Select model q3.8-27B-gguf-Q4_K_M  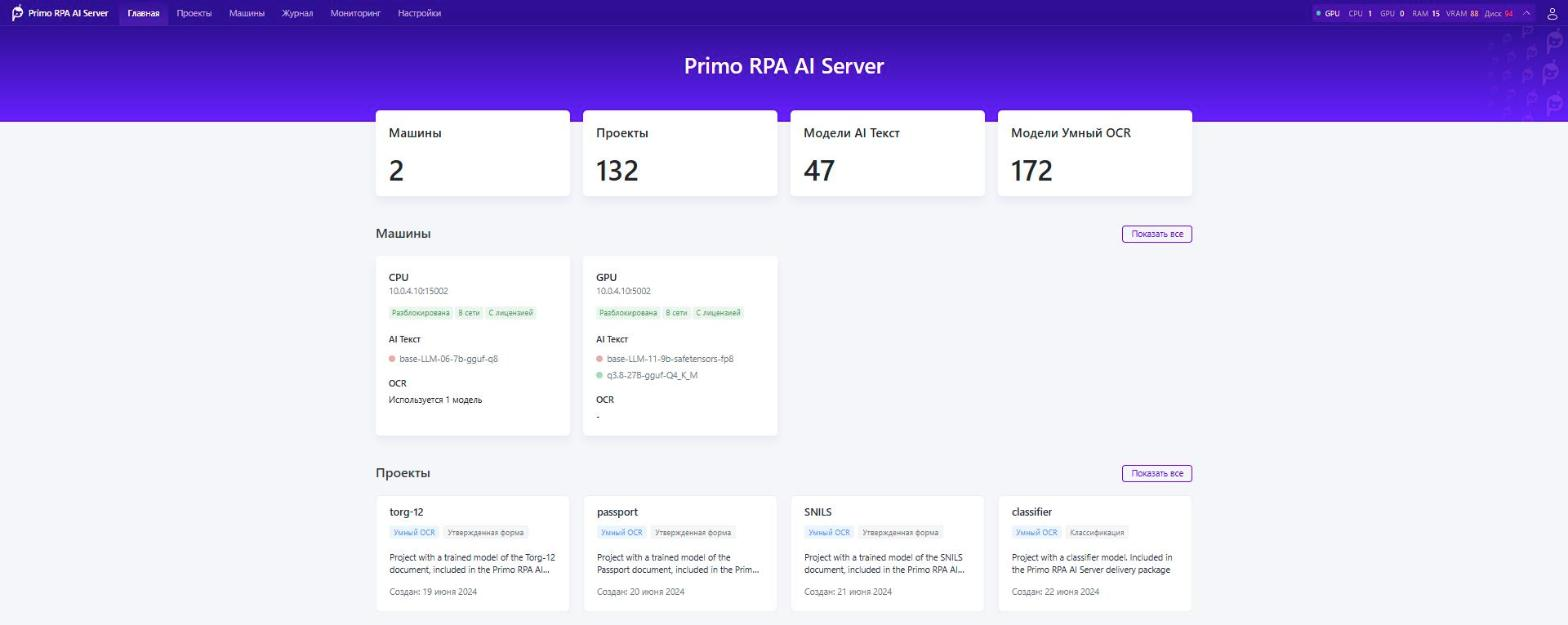point(652,375)
